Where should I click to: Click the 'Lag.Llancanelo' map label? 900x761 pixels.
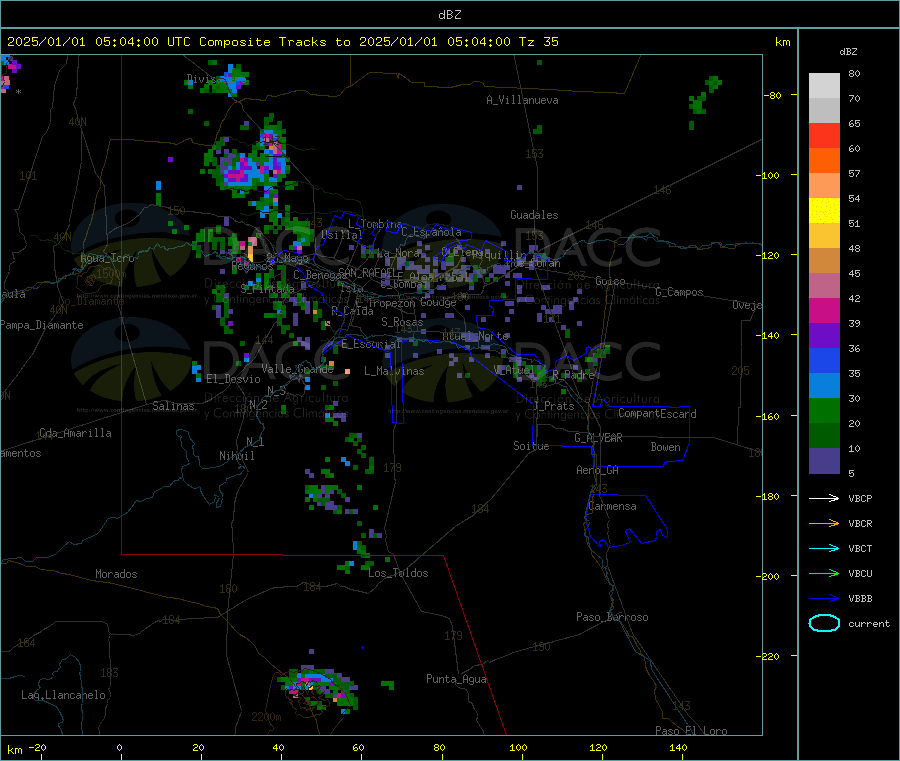coord(63,695)
